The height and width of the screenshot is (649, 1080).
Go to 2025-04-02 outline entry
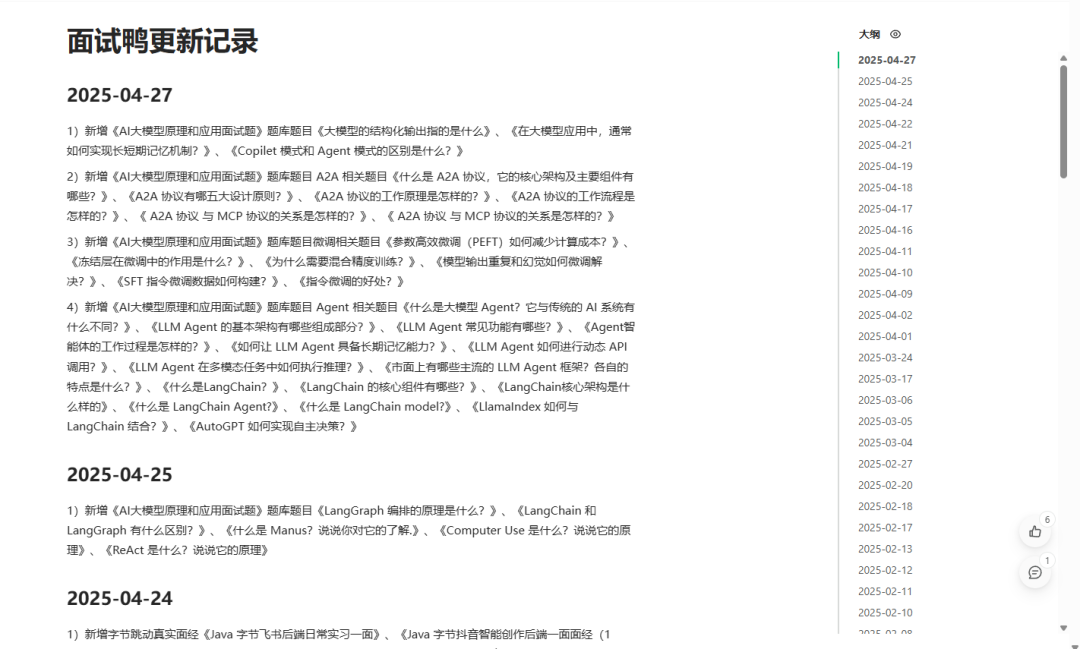[885, 316]
